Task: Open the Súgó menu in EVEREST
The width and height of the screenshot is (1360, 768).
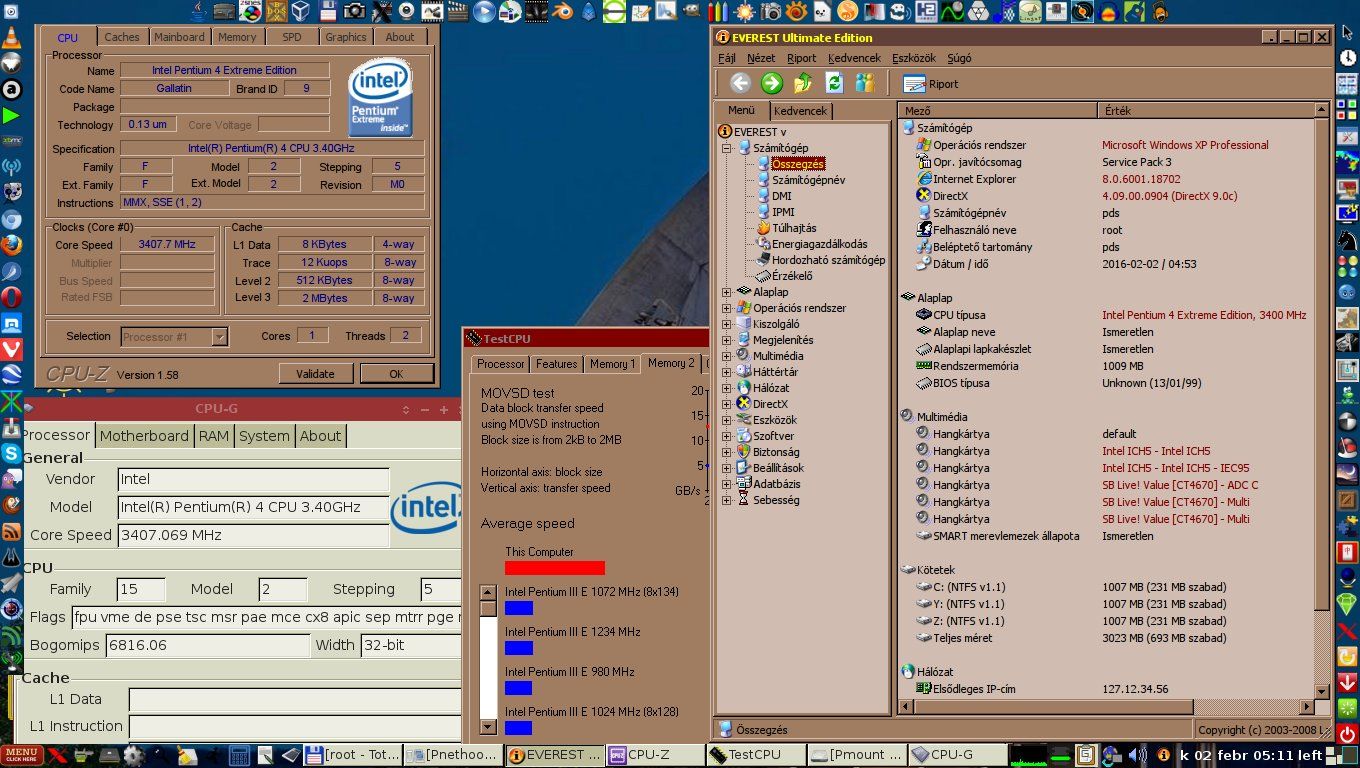Action: pyautogui.click(x=959, y=58)
